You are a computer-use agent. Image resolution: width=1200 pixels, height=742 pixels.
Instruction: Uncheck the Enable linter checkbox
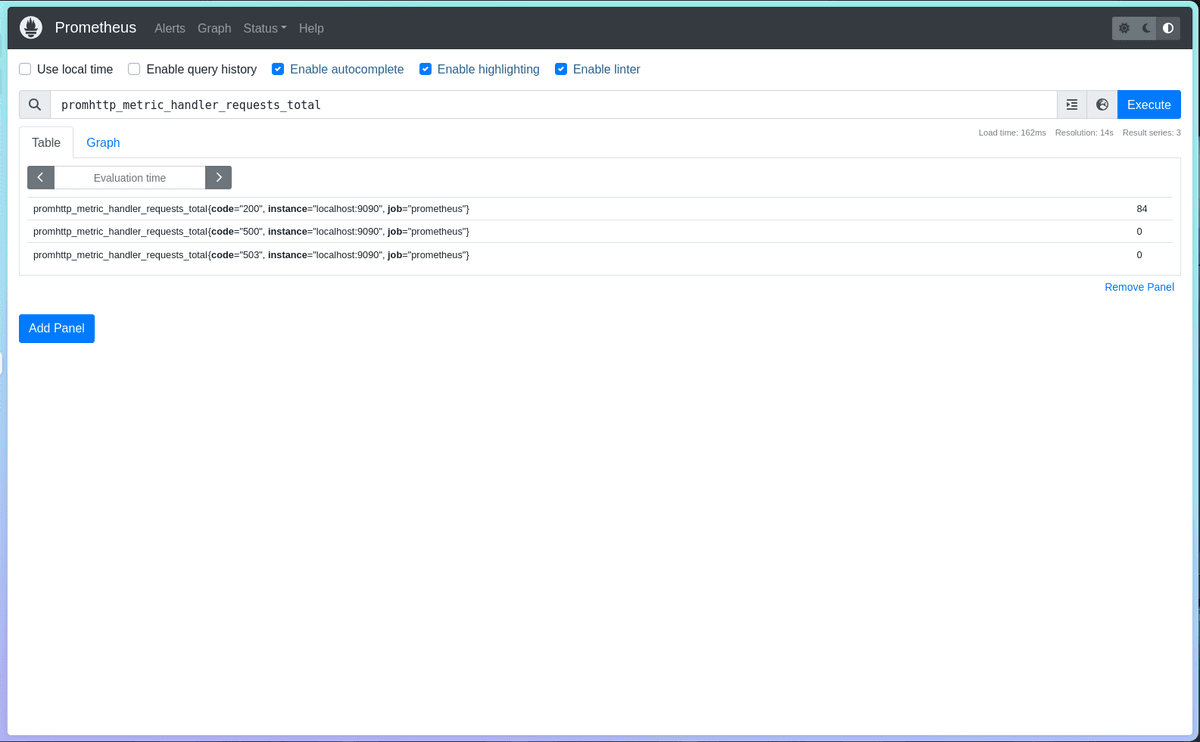pyautogui.click(x=561, y=69)
